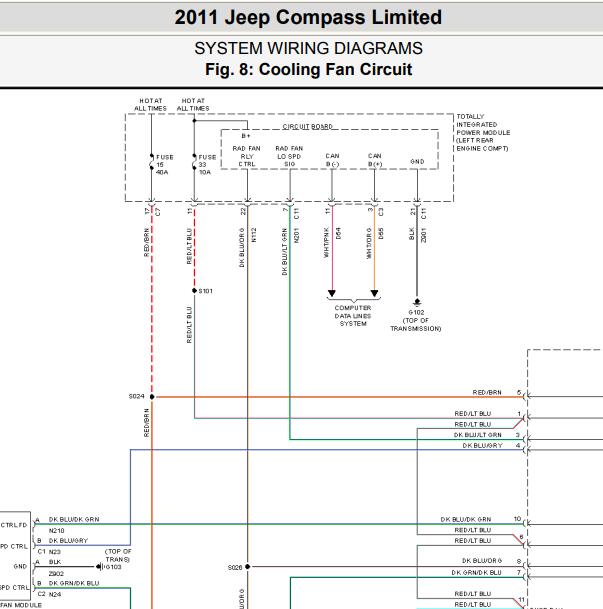This screenshot has width=603, height=609.
Task: Select the "CAN B(-)" label
Action: (332, 160)
